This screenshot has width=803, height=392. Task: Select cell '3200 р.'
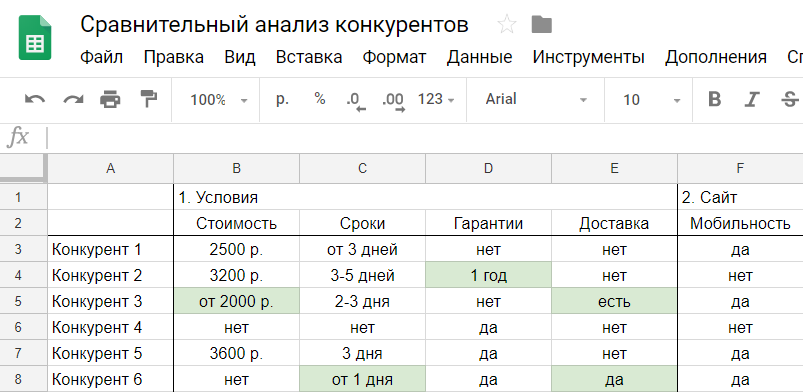click(237, 276)
